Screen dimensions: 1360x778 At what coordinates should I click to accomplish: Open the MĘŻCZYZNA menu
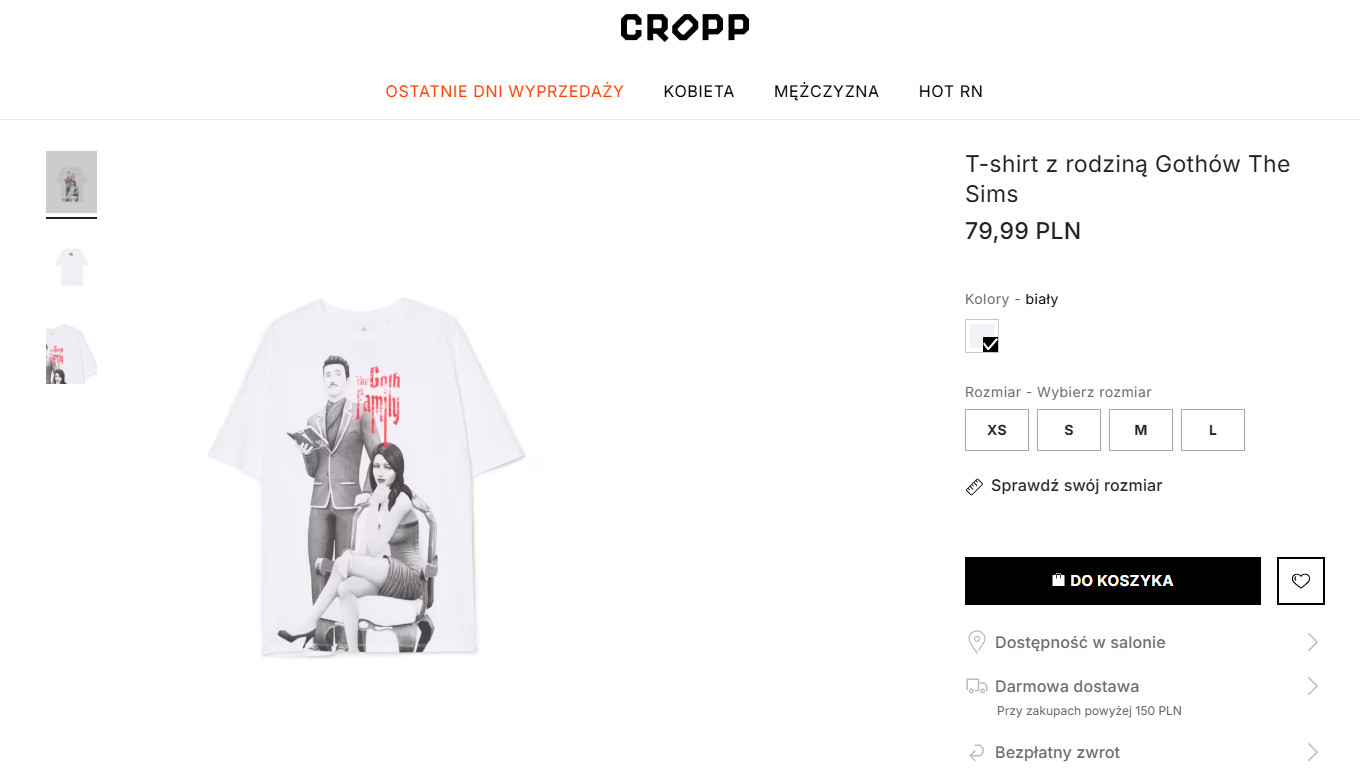coord(826,91)
